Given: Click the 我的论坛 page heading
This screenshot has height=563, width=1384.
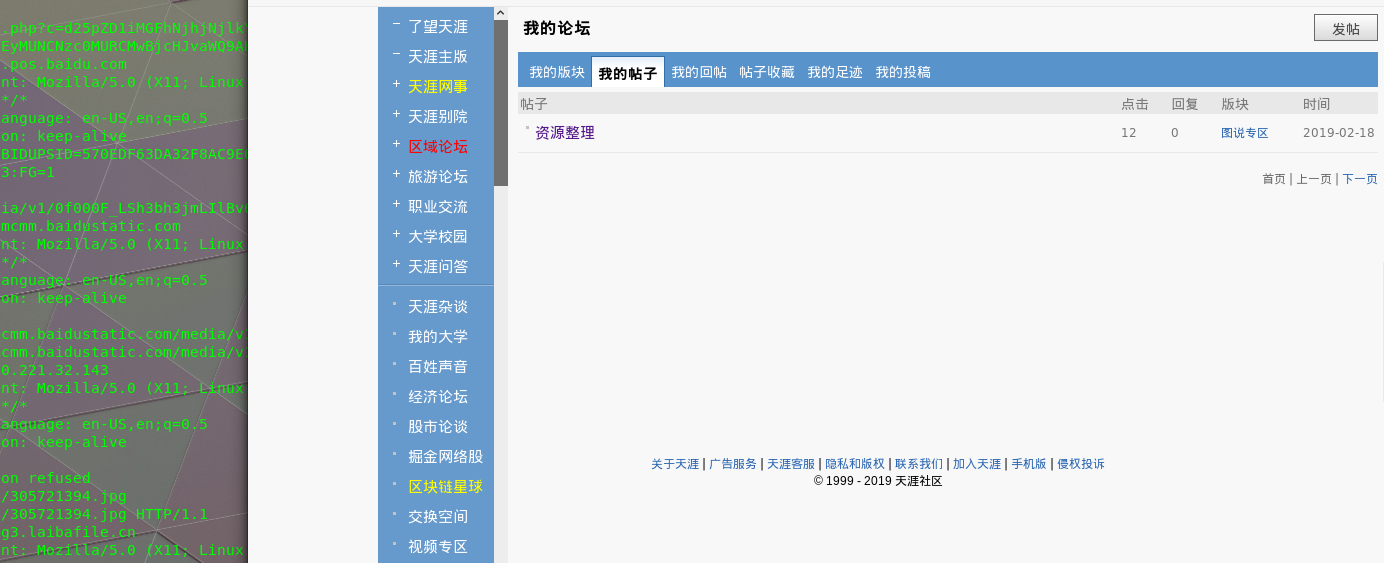Looking at the screenshot, I should (557, 28).
